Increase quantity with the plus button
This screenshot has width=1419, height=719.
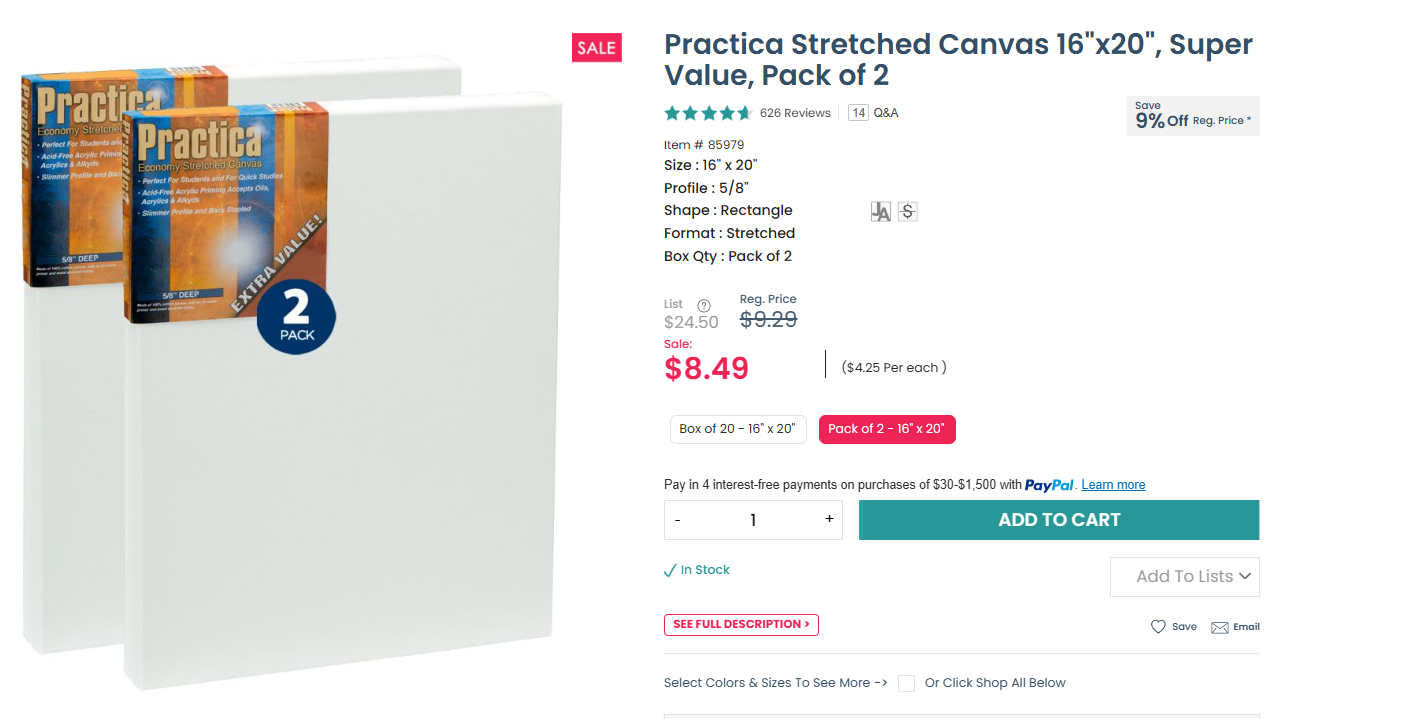829,520
